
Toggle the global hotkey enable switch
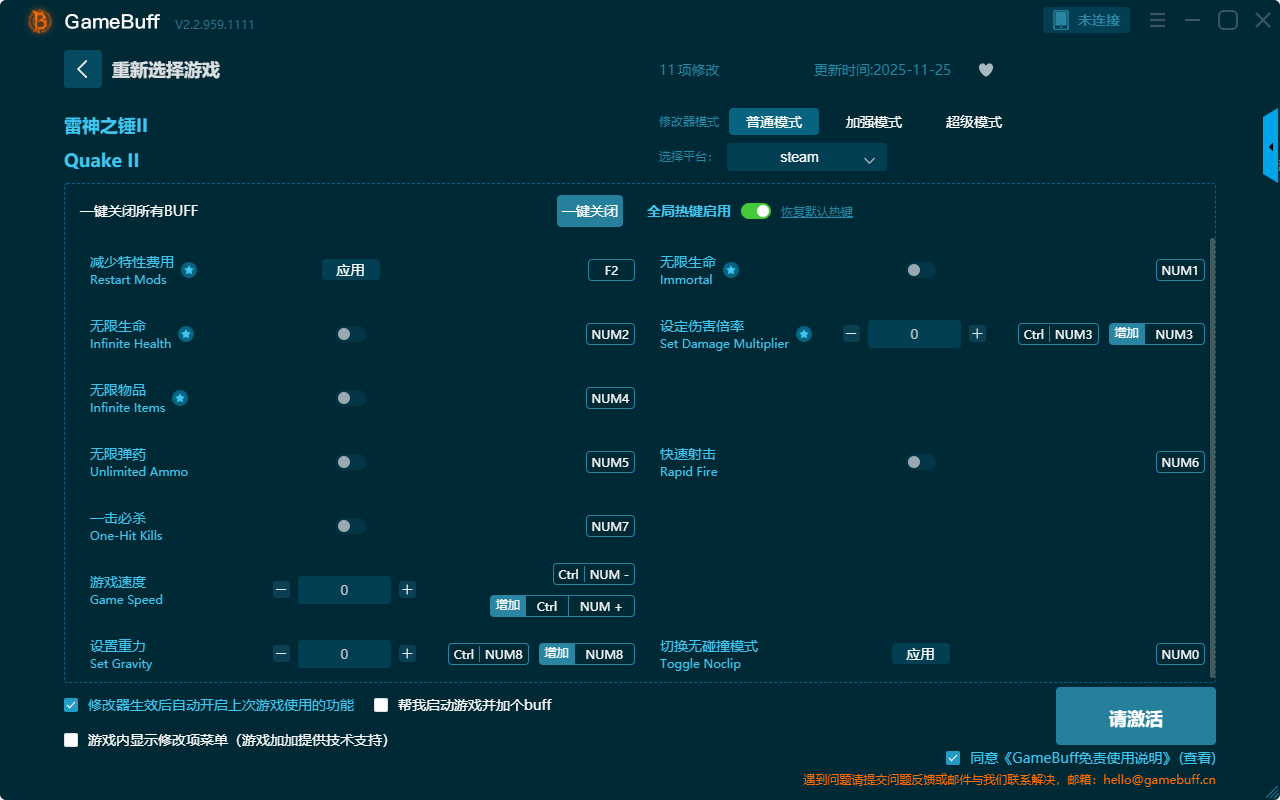[x=755, y=211]
